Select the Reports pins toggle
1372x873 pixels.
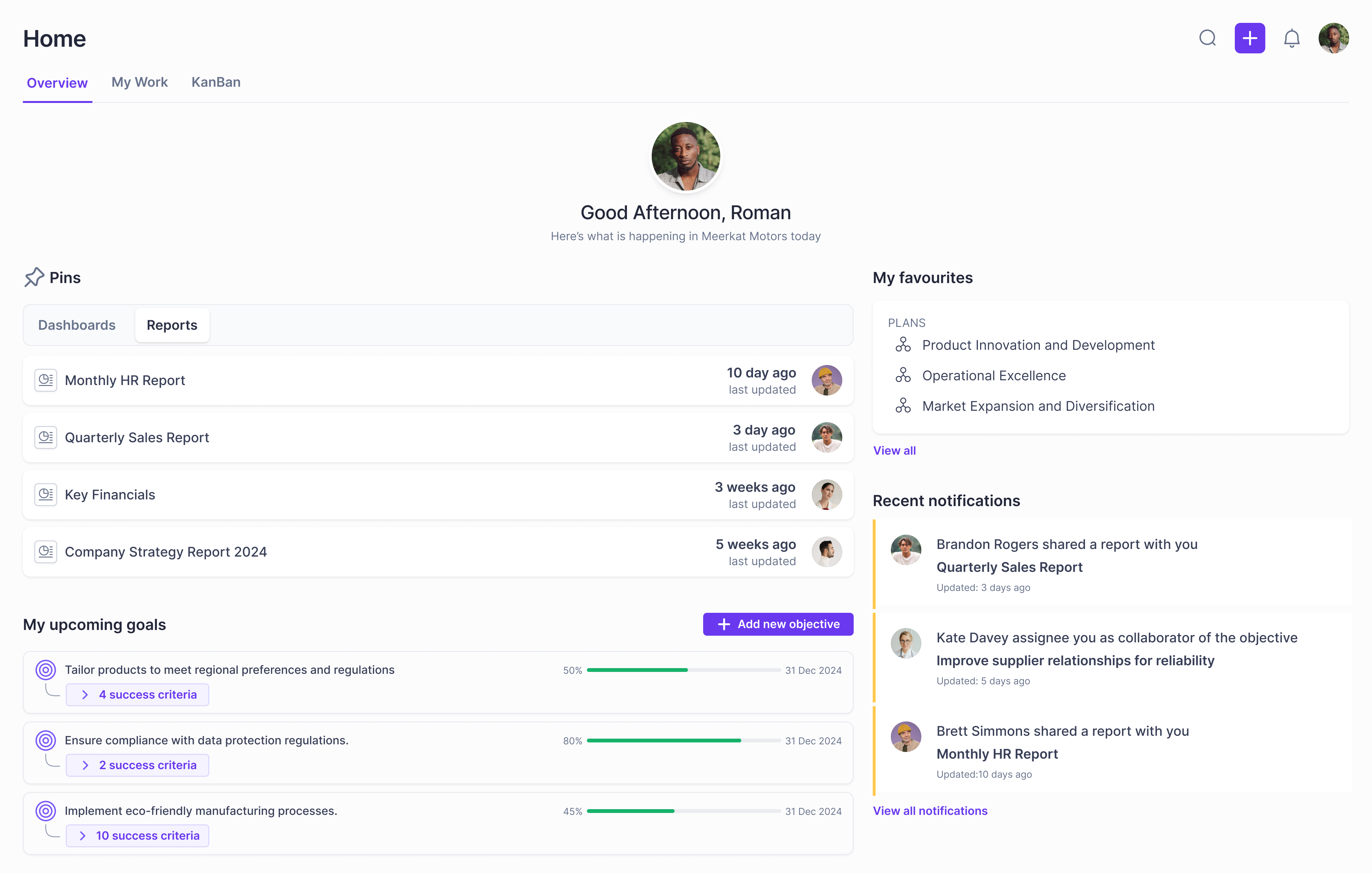pos(172,325)
